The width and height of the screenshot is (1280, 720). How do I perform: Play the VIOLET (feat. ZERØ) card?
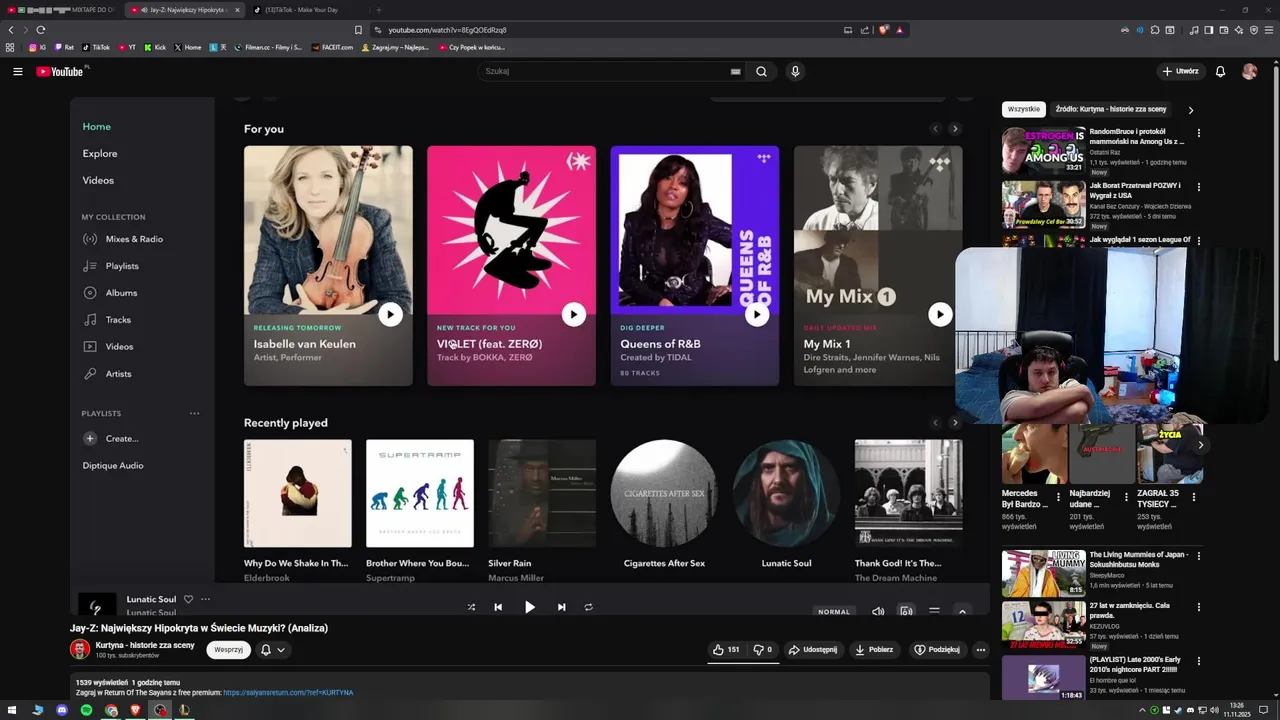pyautogui.click(x=573, y=315)
